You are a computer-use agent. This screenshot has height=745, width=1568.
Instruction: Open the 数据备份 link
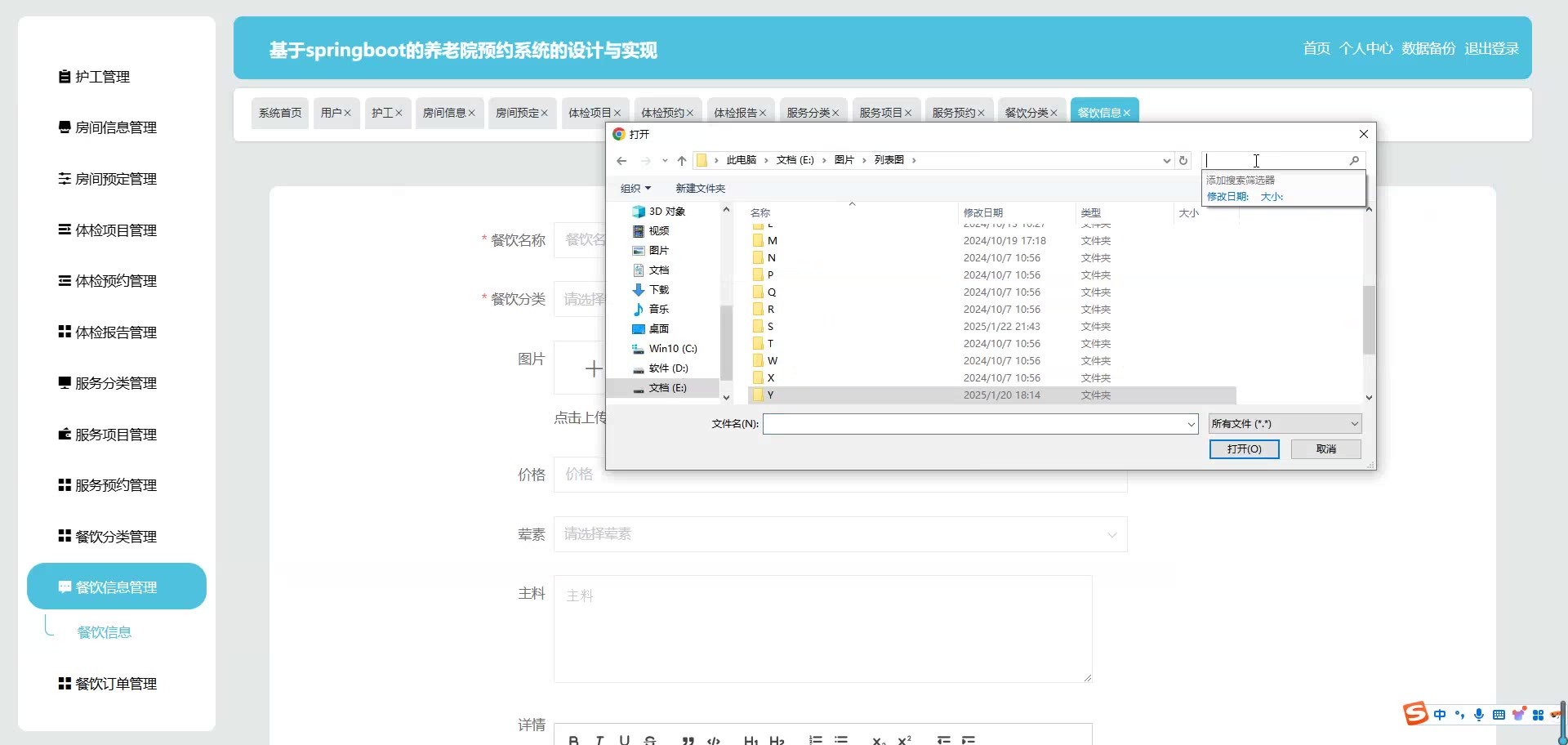coord(1428,48)
